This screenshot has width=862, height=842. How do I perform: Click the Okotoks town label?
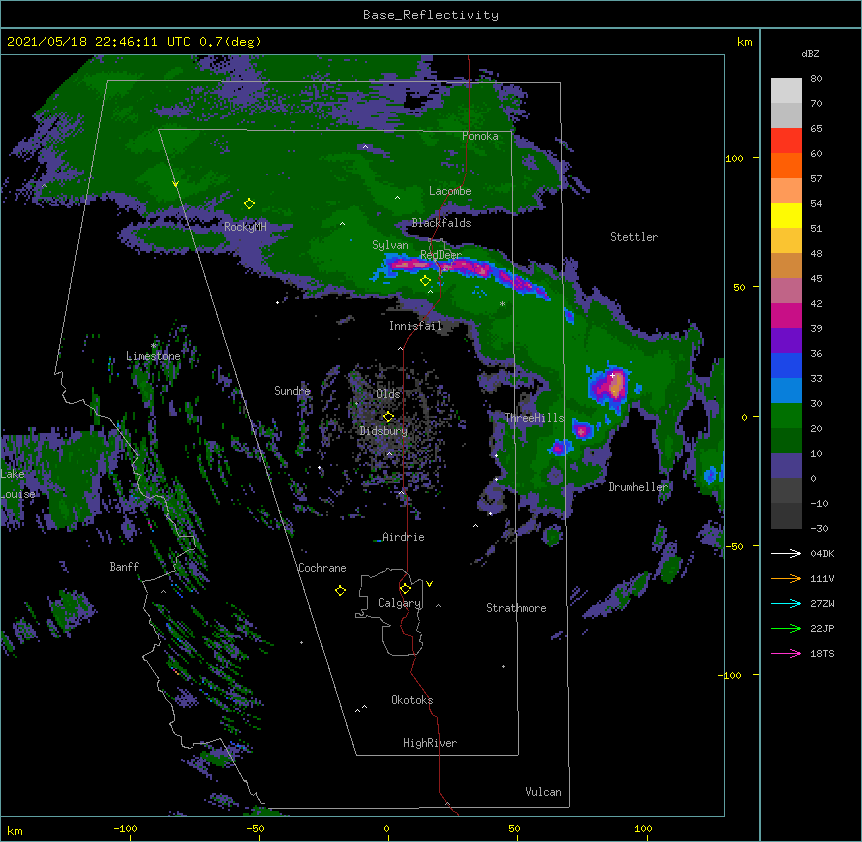(412, 700)
